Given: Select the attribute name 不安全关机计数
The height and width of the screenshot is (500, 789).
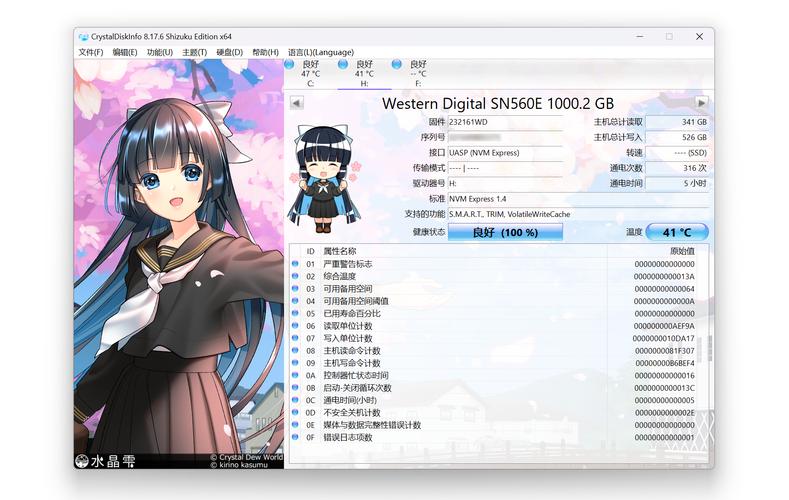Looking at the screenshot, I should coord(352,412).
